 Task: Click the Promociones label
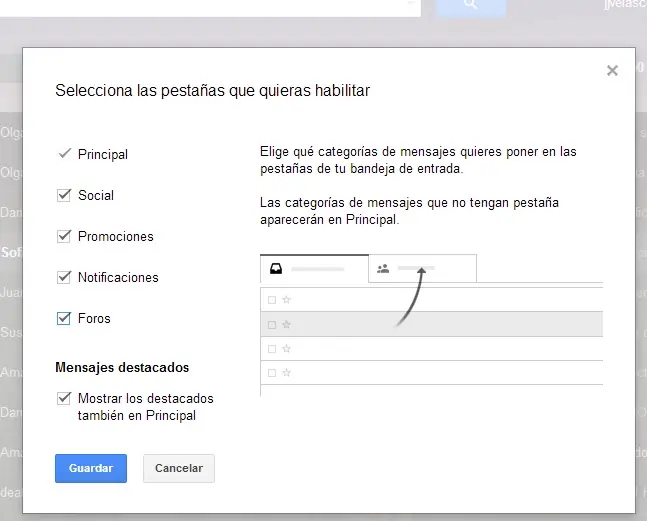tap(116, 236)
